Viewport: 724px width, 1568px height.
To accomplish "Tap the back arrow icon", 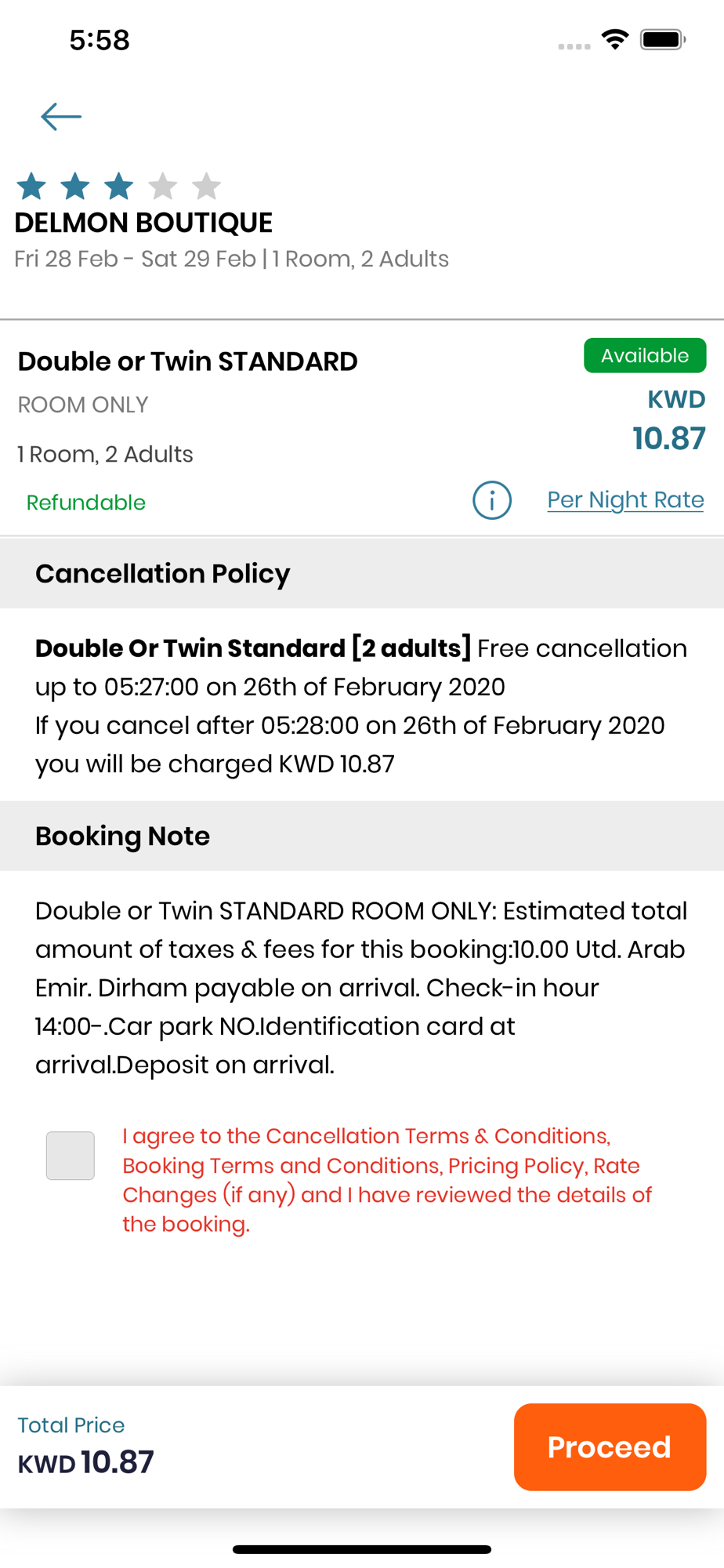I will pos(61,117).
